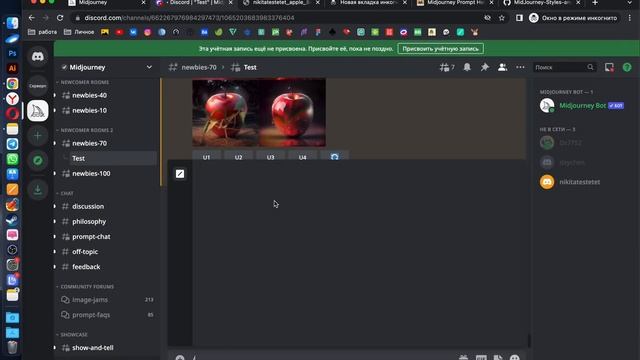
Task: Expand the newbies-100 channel arrow
Action: [x=55, y=173]
